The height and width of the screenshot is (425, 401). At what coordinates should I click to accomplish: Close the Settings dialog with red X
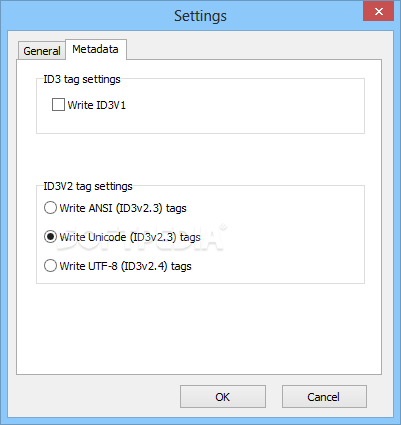tap(378, 12)
